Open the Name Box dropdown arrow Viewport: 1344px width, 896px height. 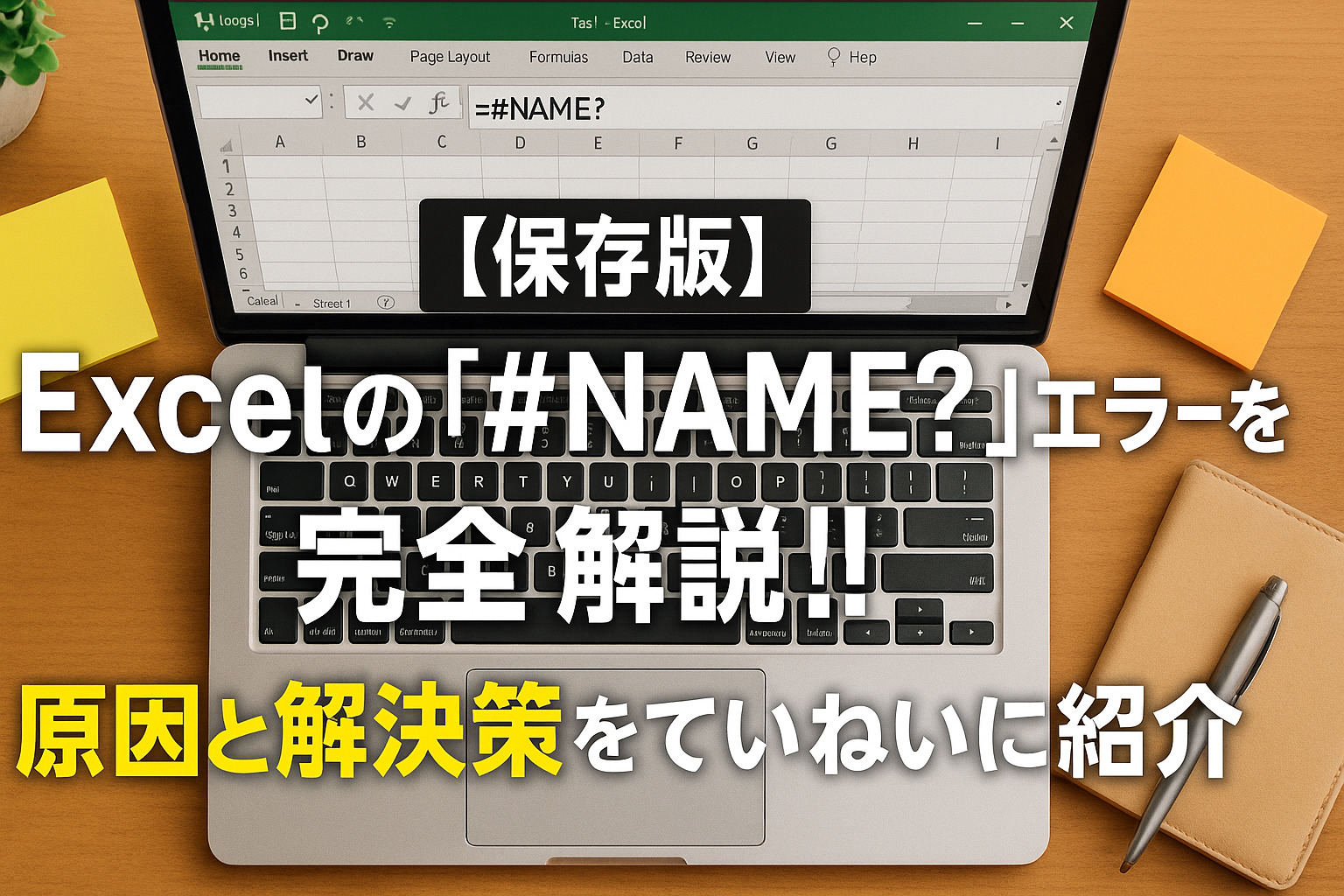pyautogui.click(x=311, y=101)
